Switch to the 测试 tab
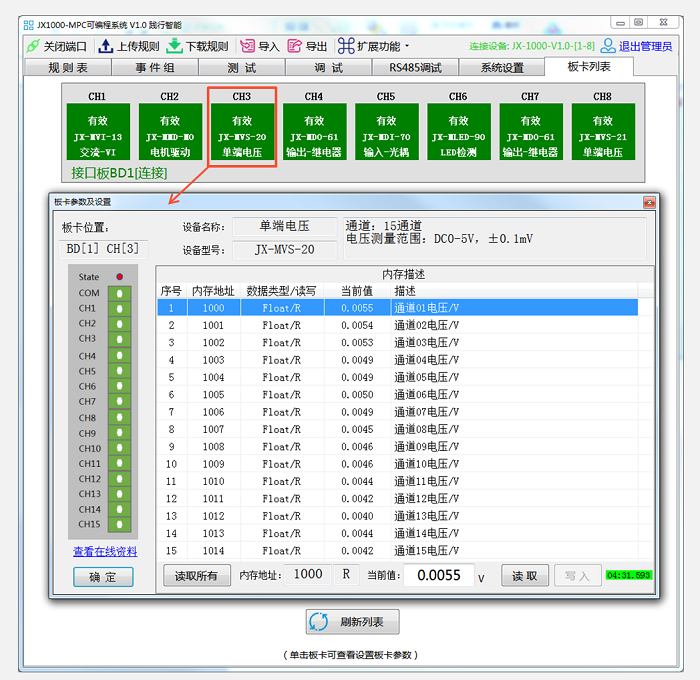Screen dimensions: 700x680 click(242, 68)
